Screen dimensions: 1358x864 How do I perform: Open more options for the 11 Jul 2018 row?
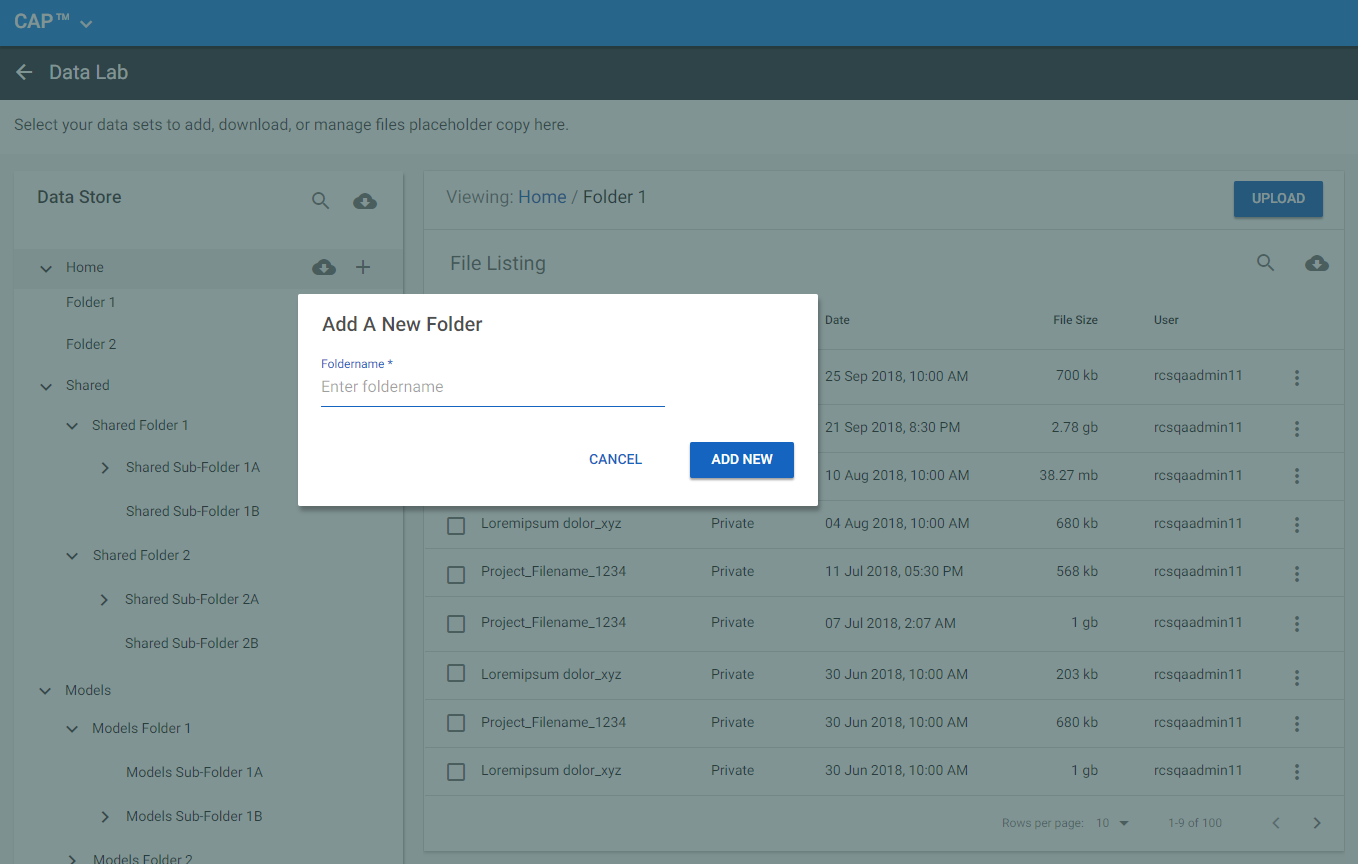pos(1297,573)
